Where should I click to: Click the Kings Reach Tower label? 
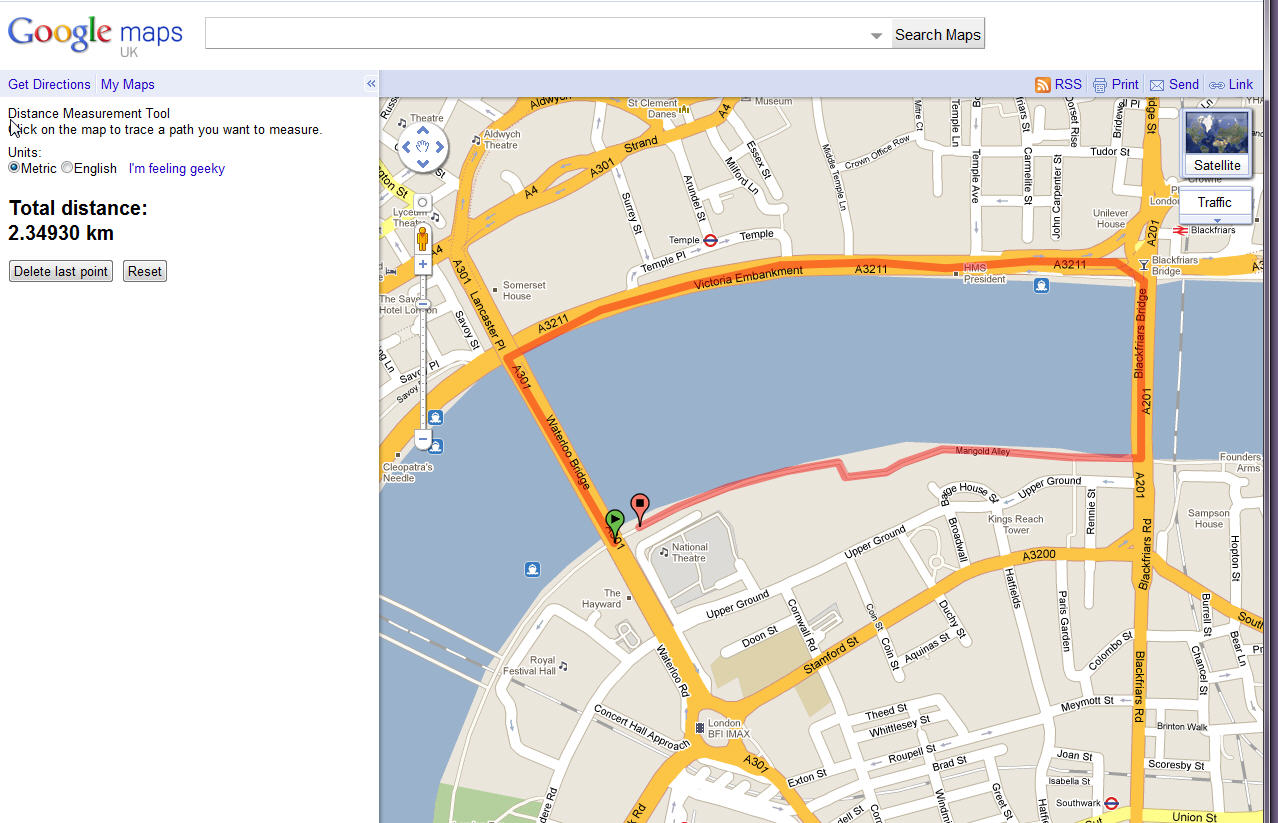point(1015,524)
